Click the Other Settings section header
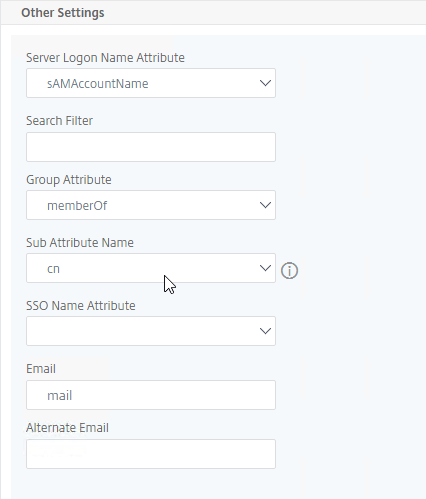 tap(63, 13)
